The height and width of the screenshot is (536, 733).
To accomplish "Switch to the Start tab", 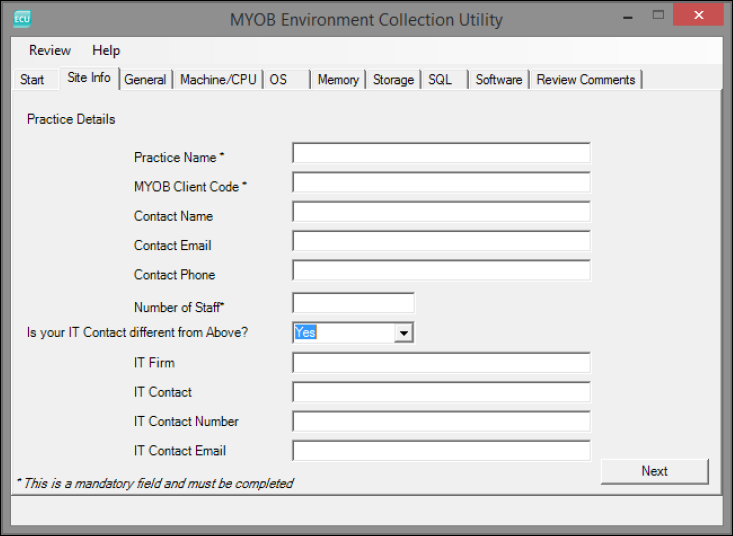I will tap(32, 80).
